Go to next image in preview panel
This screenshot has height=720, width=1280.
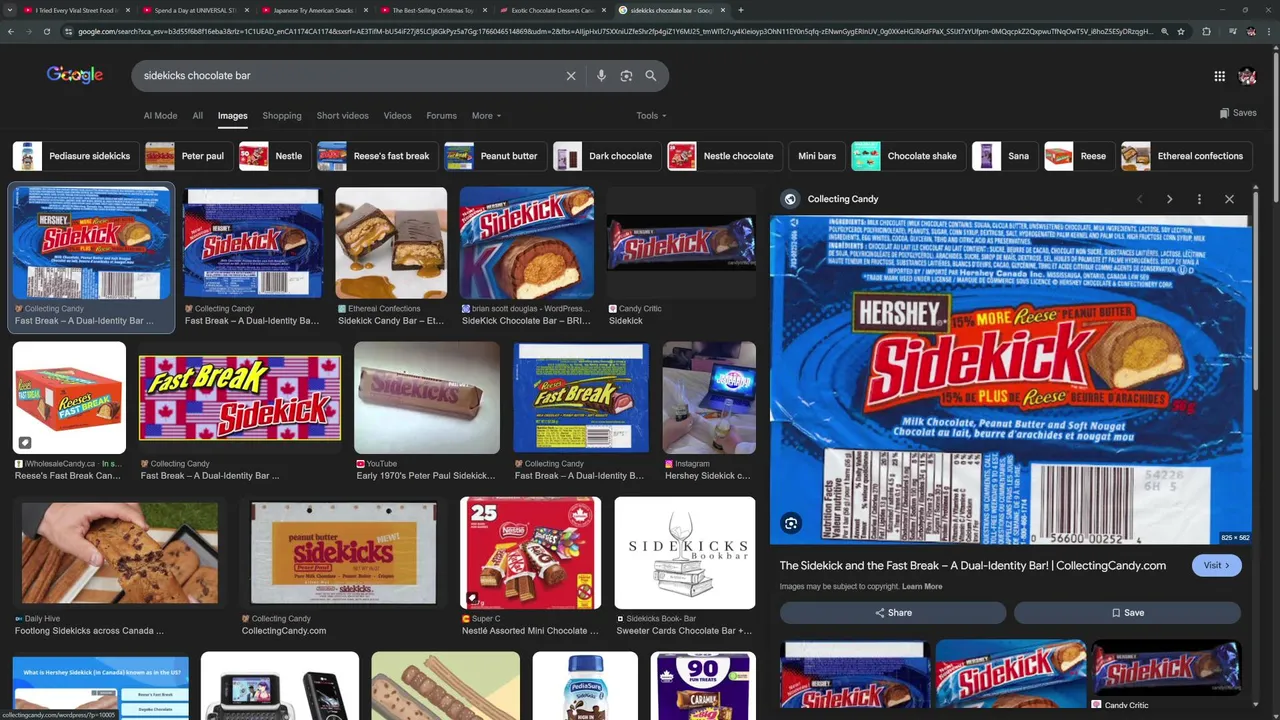point(1169,199)
